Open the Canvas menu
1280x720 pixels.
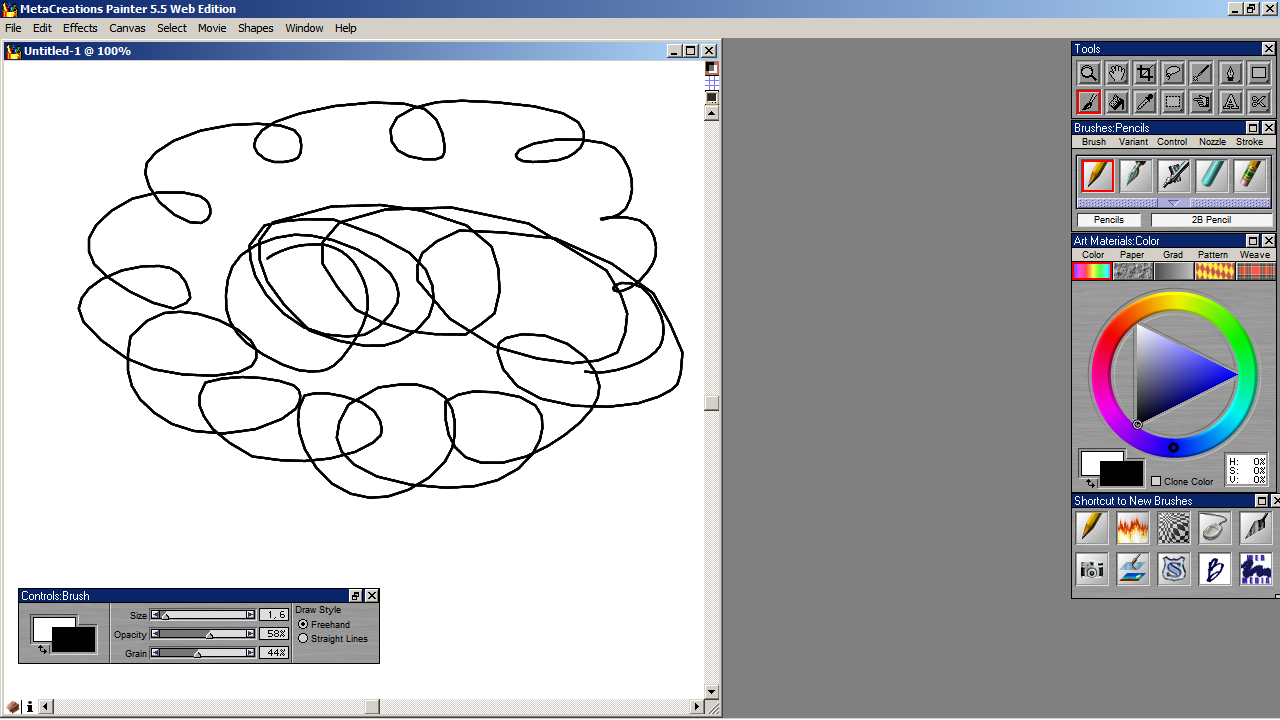[127, 28]
